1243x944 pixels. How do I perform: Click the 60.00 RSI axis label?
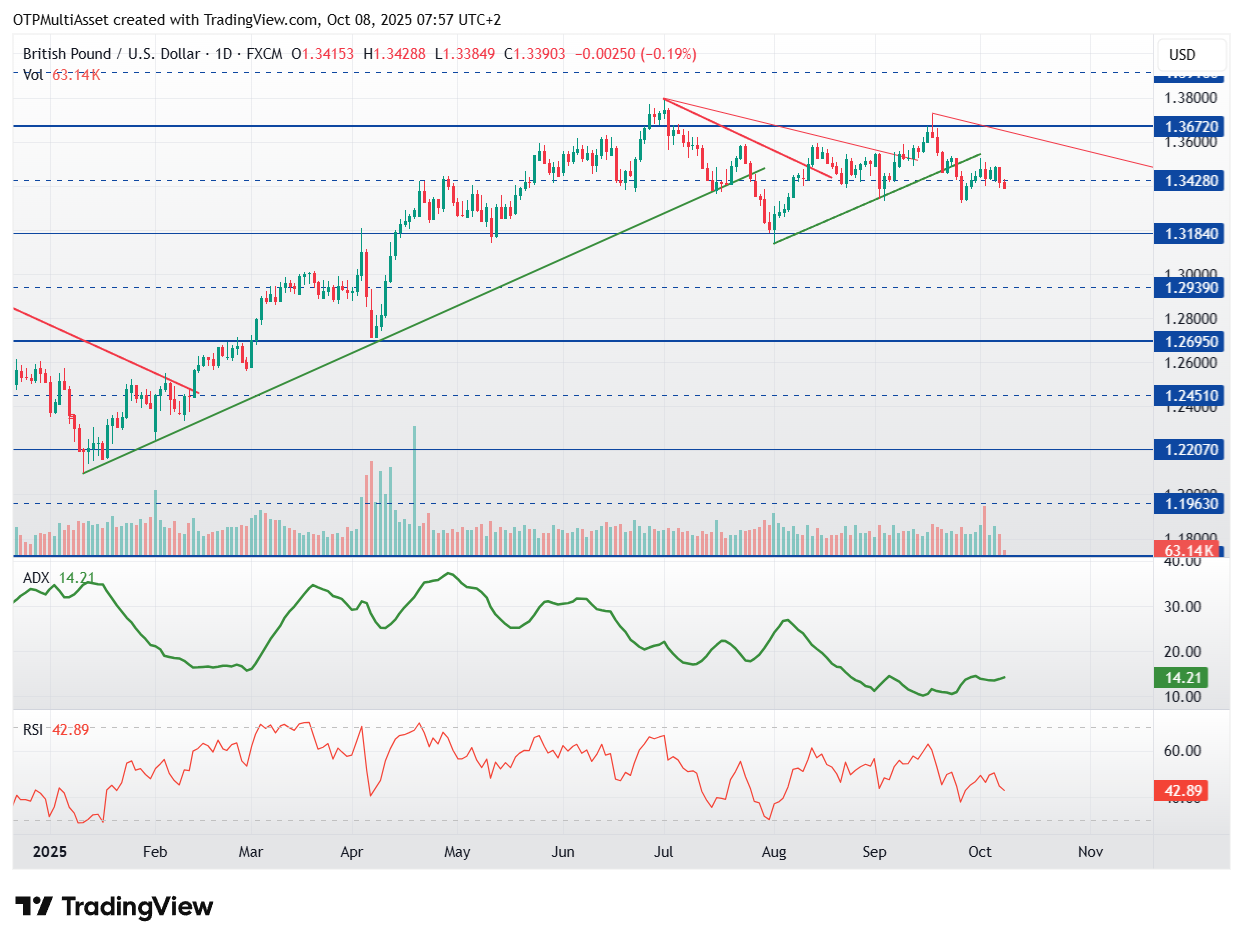pos(1183,751)
